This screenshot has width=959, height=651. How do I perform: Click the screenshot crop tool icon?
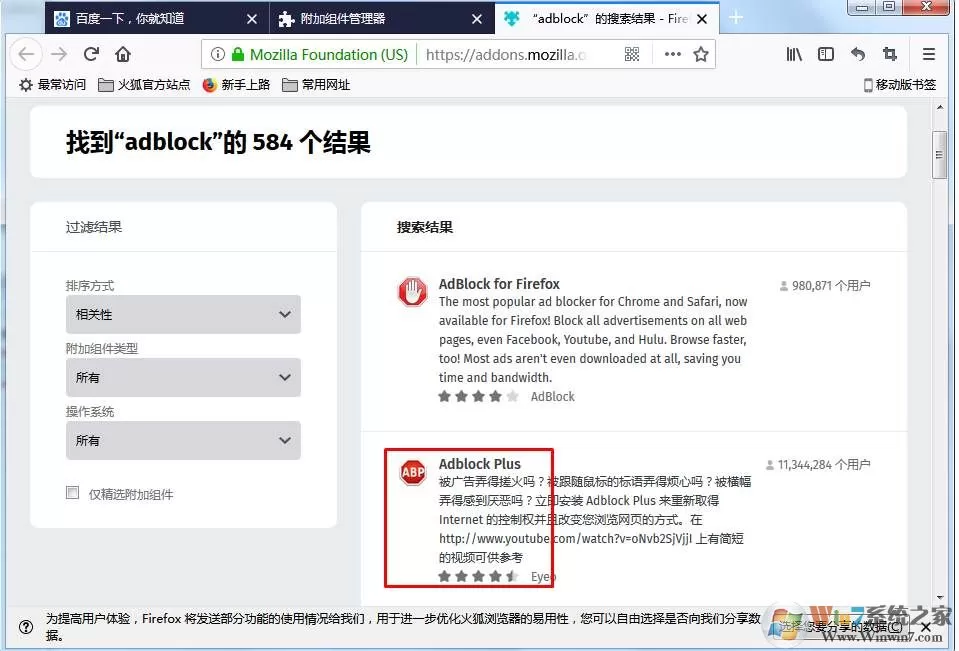pyautogui.click(x=890, y=54)
